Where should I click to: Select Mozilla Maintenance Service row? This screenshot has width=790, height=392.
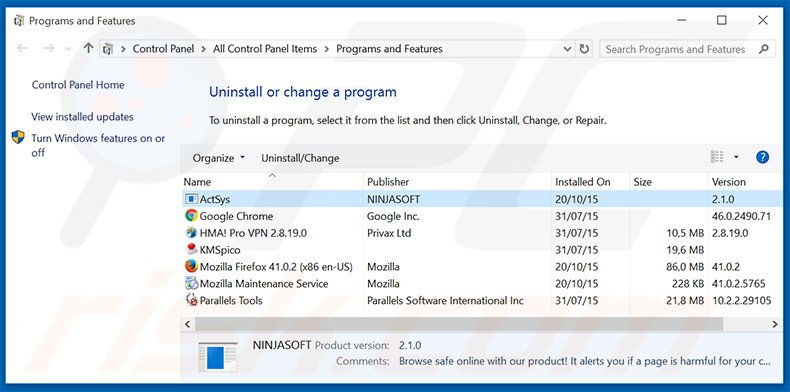(x=482, y=283)
